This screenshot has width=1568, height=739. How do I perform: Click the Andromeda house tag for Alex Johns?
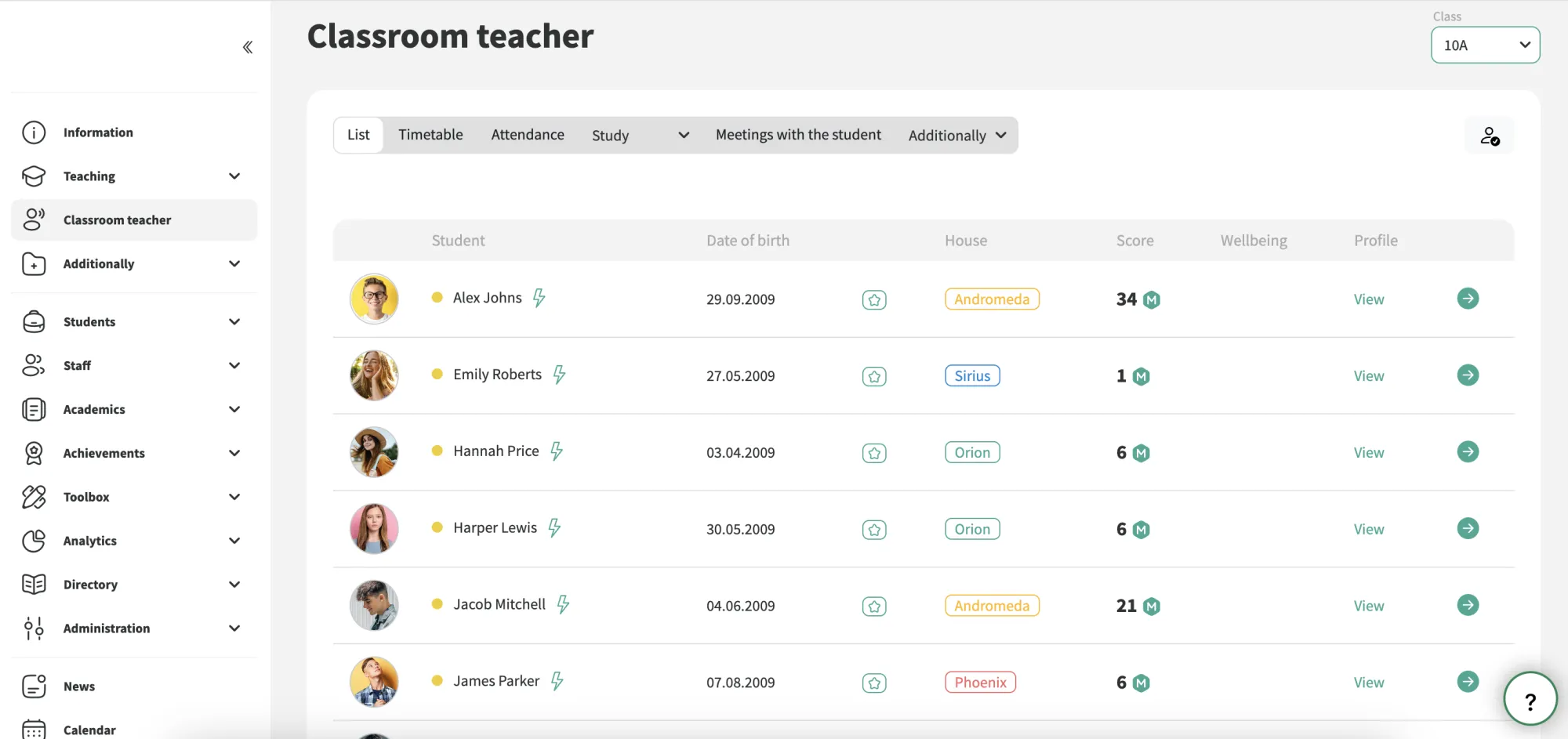pyautogui.click(x=992, y=299)
